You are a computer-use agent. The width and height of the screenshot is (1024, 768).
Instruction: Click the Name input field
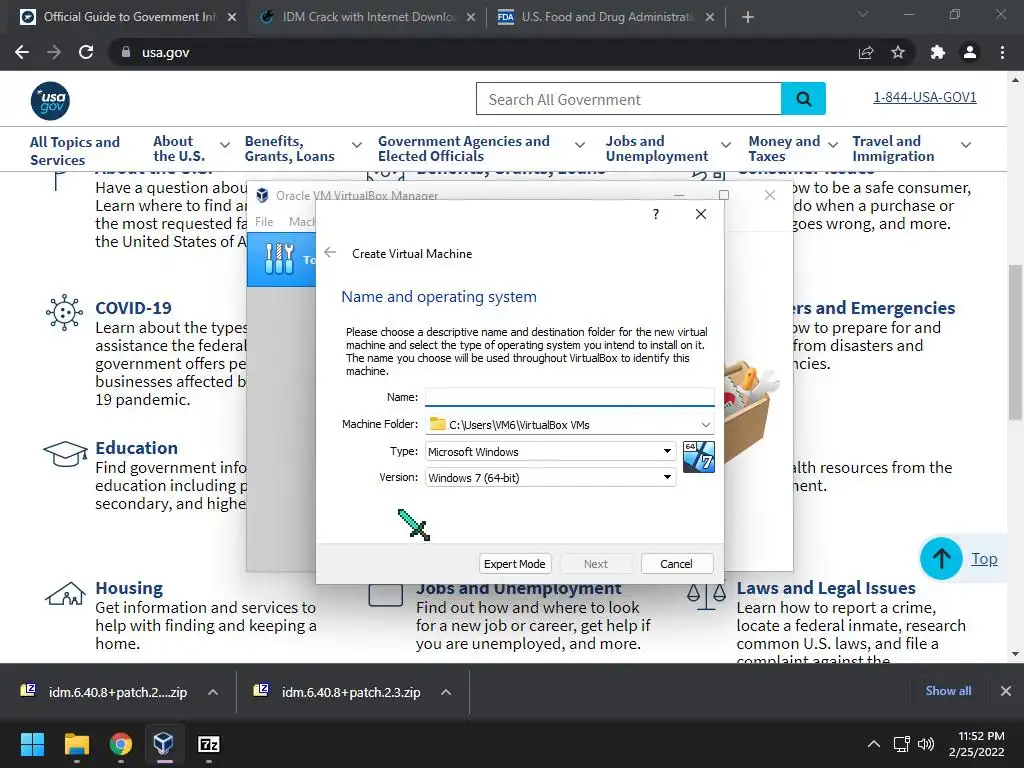pos(569,397)
